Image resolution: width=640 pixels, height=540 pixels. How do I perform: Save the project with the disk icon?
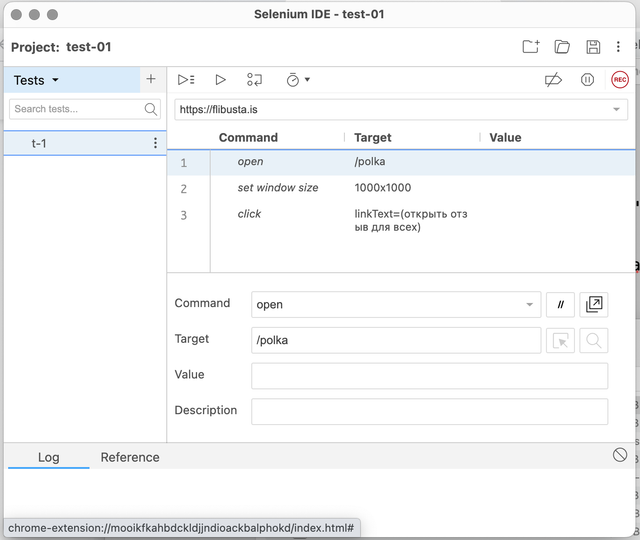click(x=593, y=47)
